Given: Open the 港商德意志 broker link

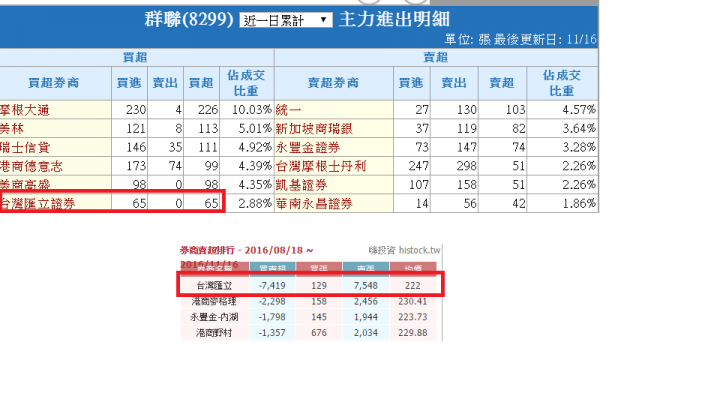Looking at the screenshot, I should tap(31, 166).
